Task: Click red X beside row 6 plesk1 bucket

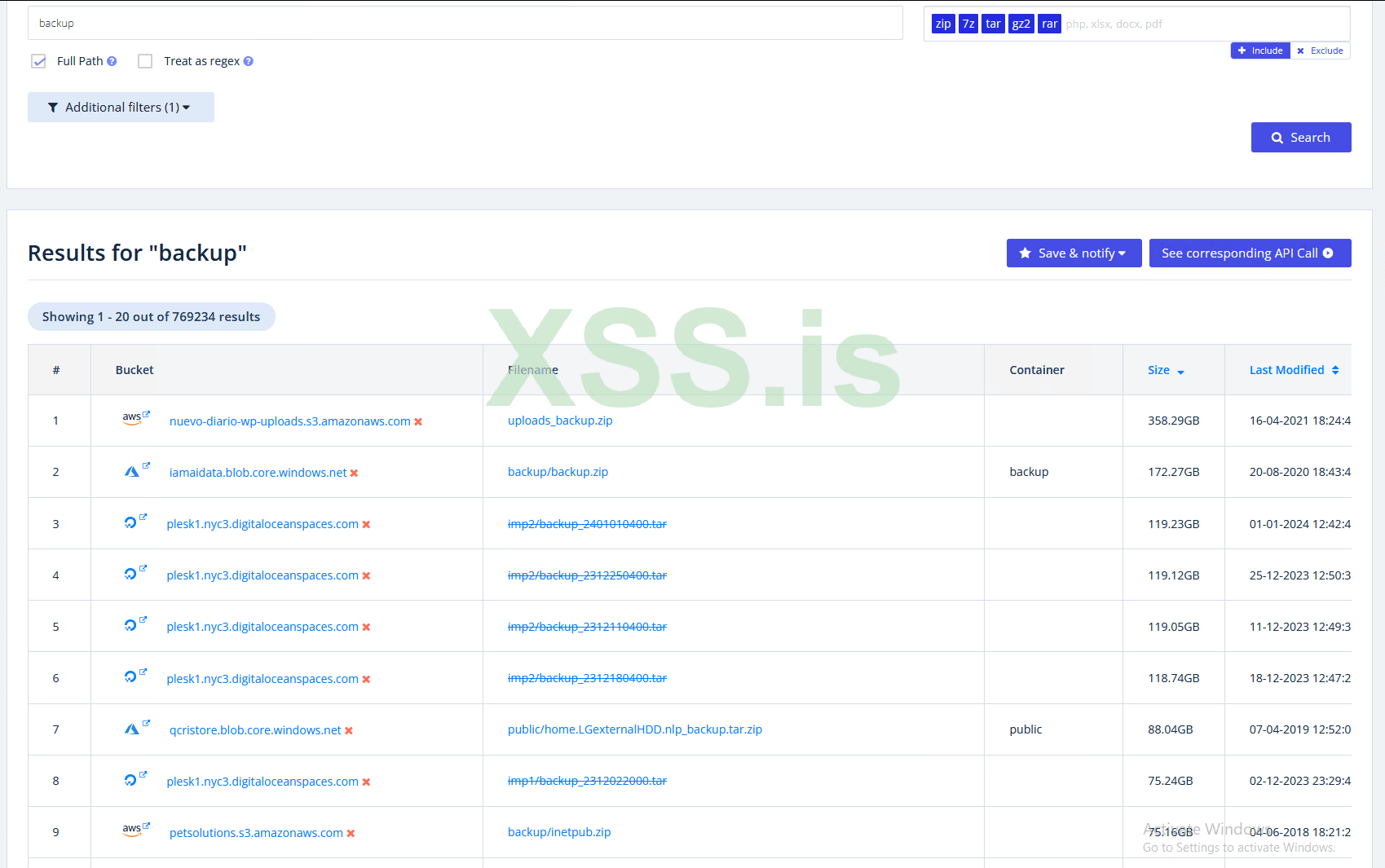Action: tap(366, 679)
